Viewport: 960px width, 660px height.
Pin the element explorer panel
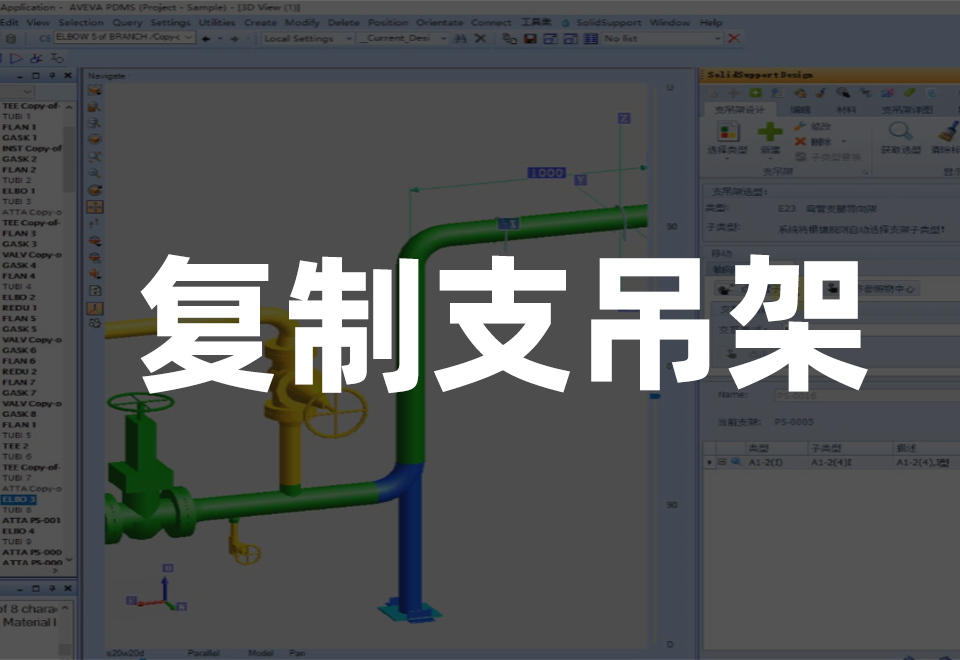(52, 75)
